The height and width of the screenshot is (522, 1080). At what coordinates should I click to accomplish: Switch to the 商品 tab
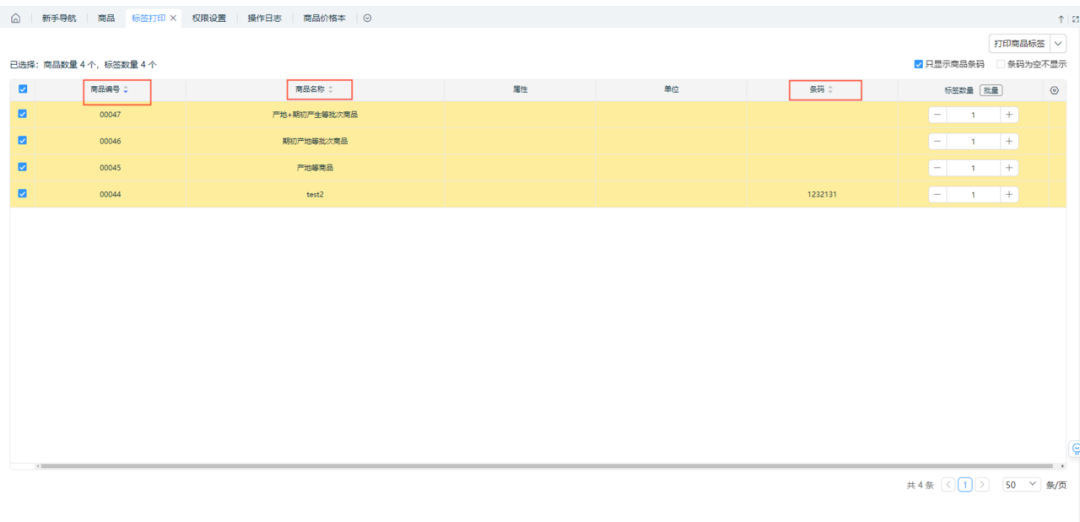(106, 19)
